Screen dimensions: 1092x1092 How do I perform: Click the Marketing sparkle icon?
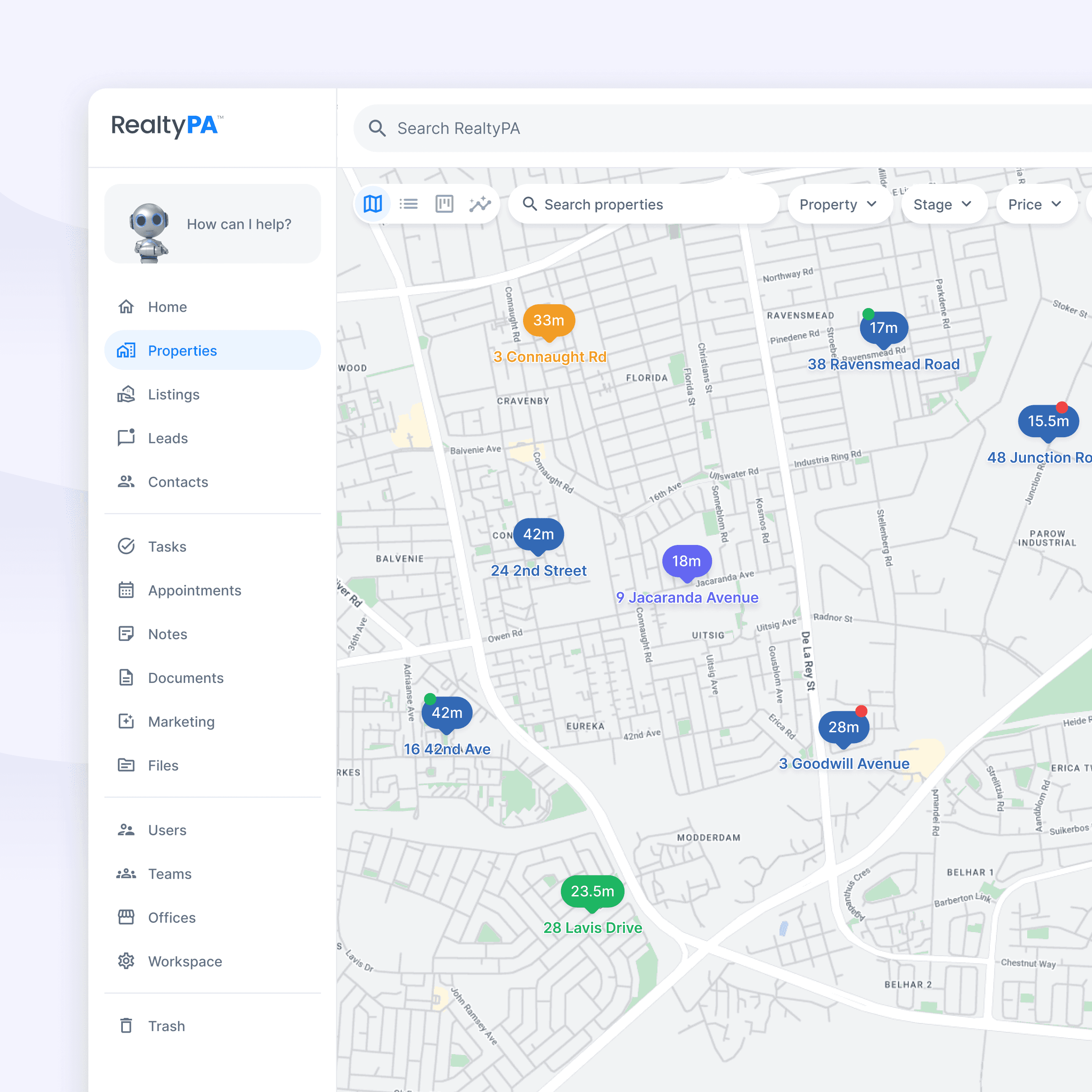(126, 721)
